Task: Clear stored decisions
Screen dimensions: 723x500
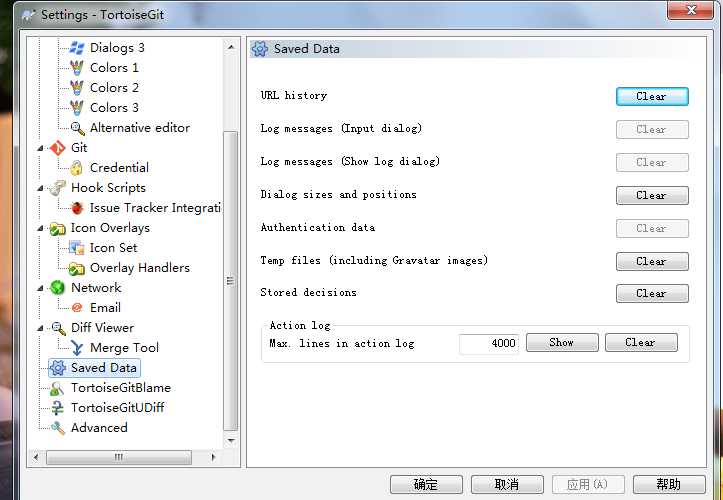Action: coord(652,293)
